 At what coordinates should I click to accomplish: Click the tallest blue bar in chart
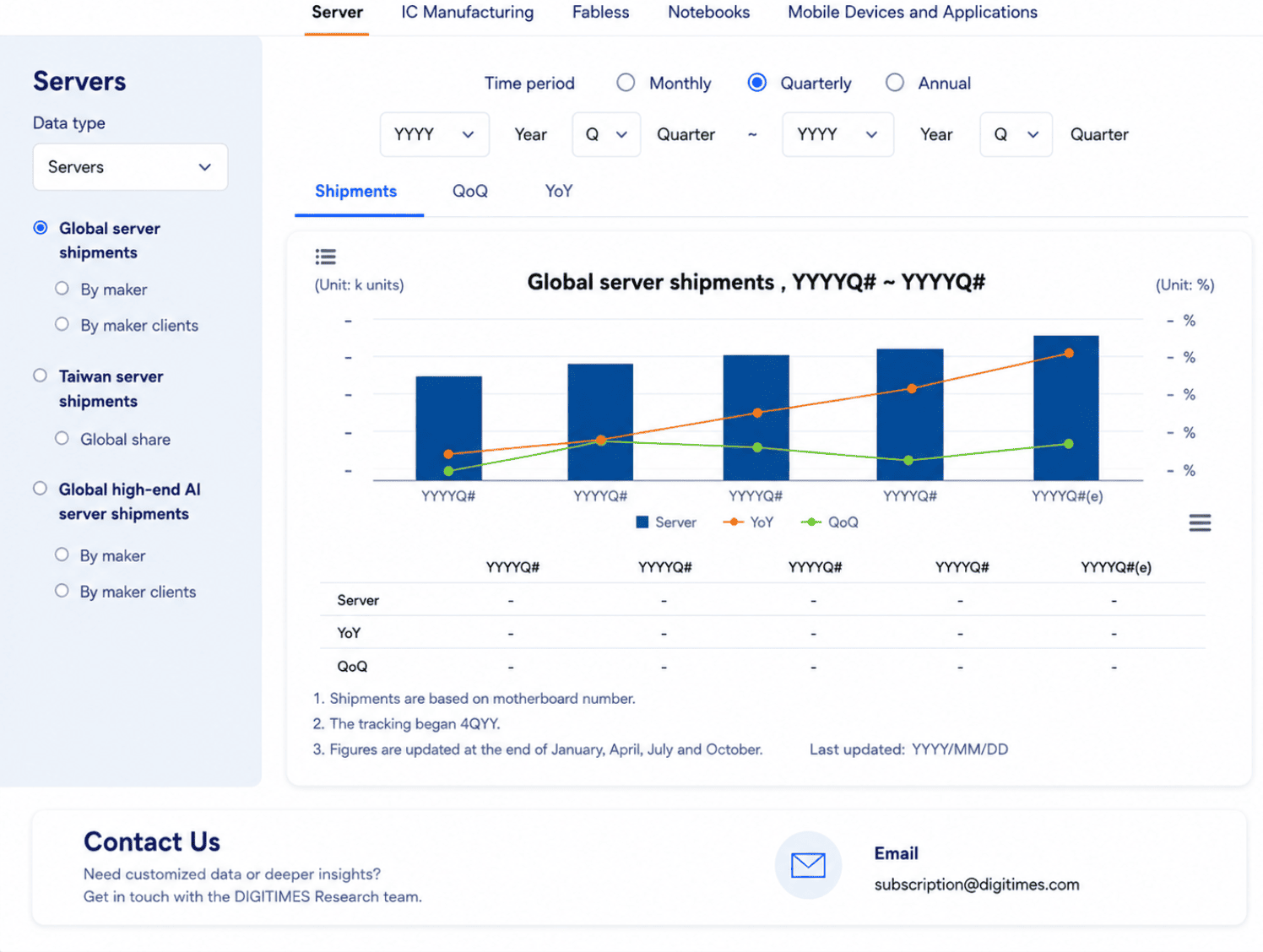1066,408
